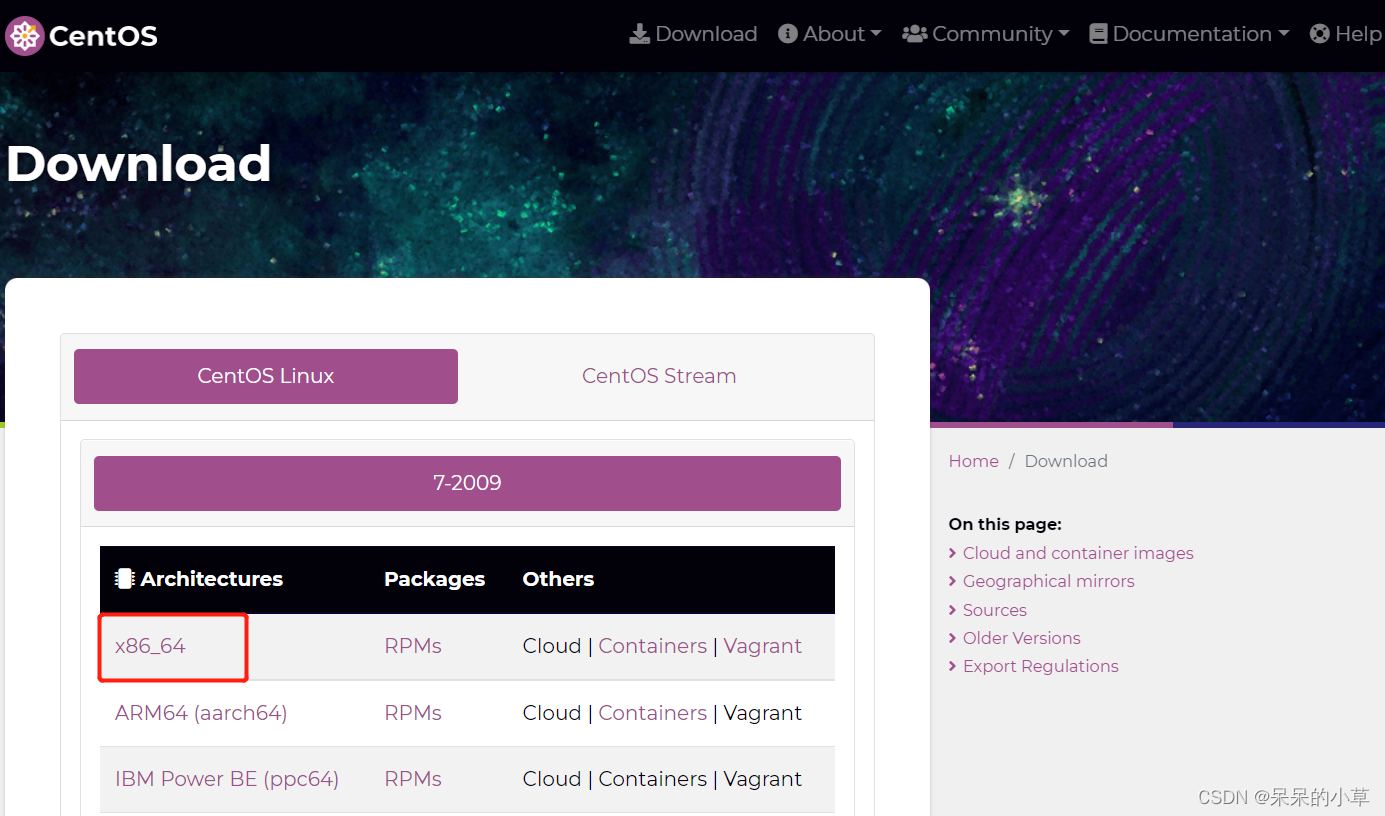Screen dimensions: 1385x816
Task: Click the Download page heading
Action: 139,164
